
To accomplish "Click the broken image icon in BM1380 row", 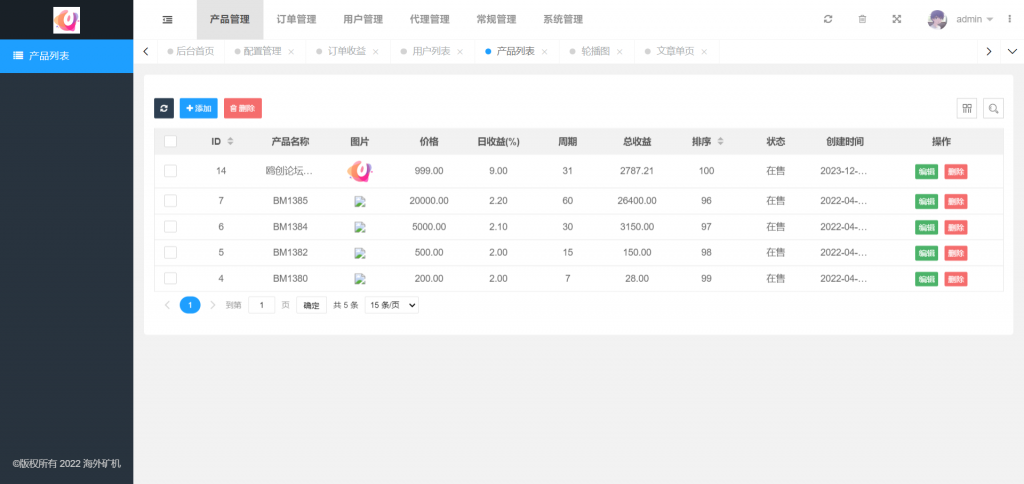I will point(360,279).
